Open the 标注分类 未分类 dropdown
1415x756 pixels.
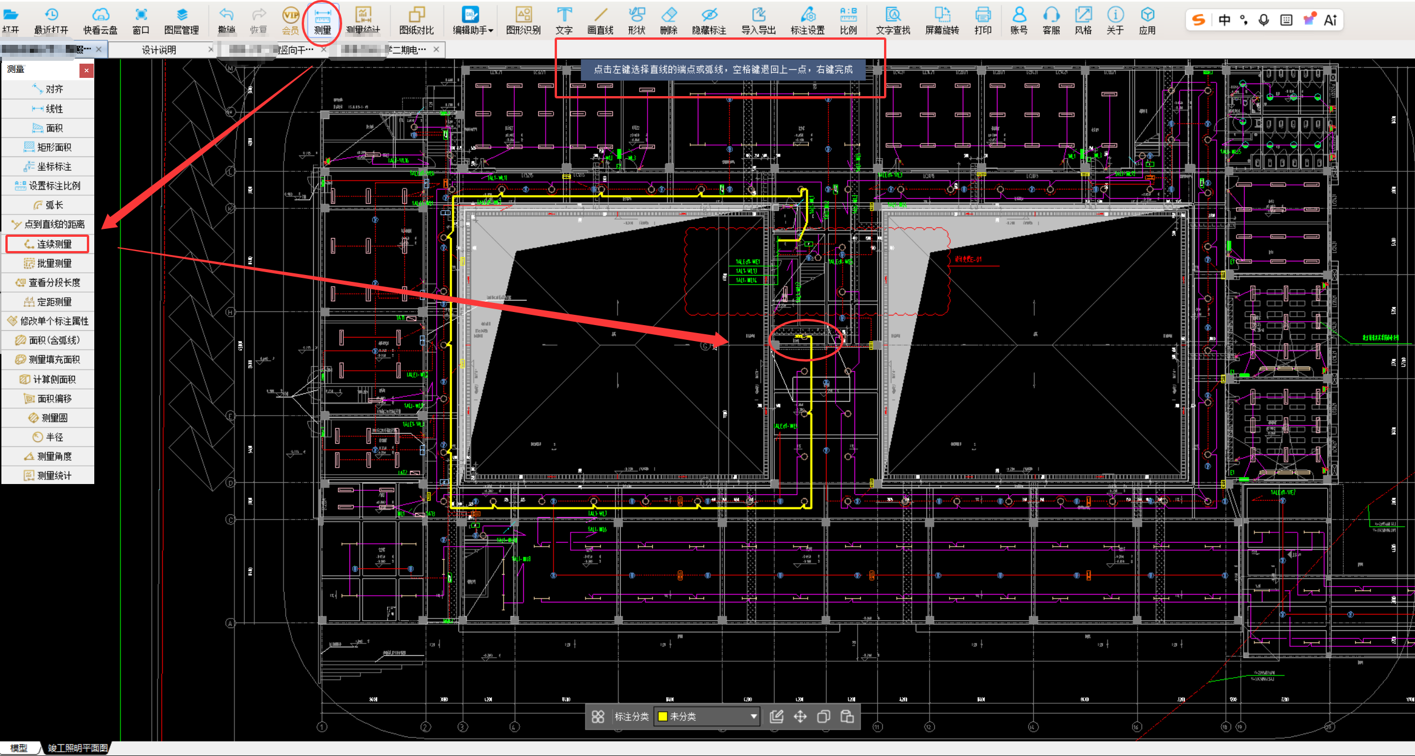707,717
